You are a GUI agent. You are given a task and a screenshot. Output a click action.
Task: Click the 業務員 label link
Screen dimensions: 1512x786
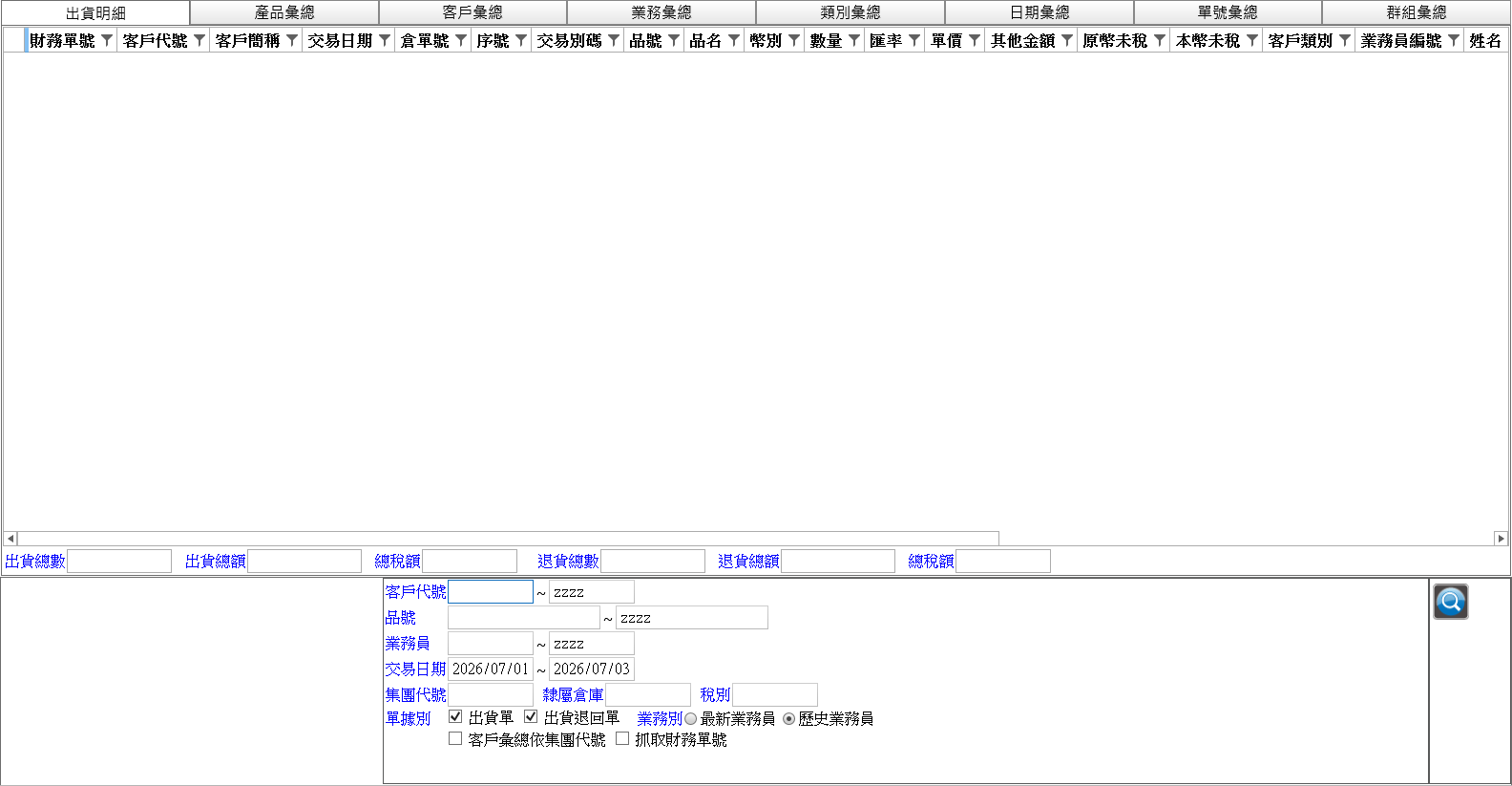408,644
